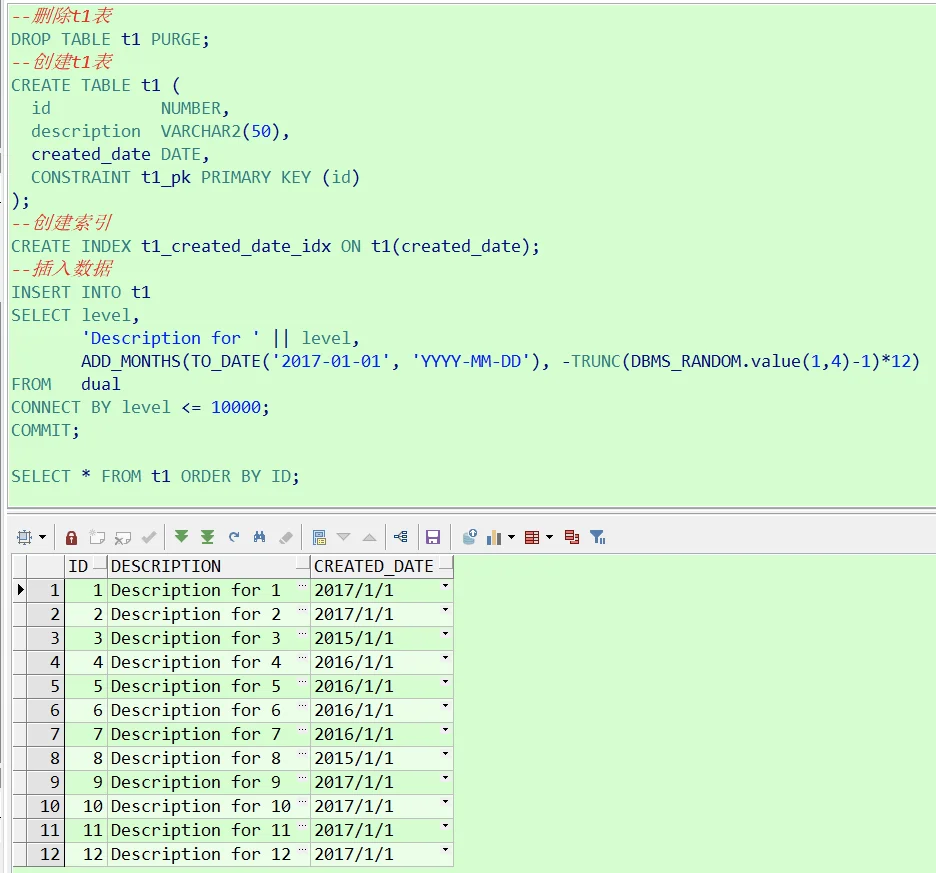936x873 pixels.
Task: Click the delete record icon
Action: pyautogui.click(x=123, y=537)
